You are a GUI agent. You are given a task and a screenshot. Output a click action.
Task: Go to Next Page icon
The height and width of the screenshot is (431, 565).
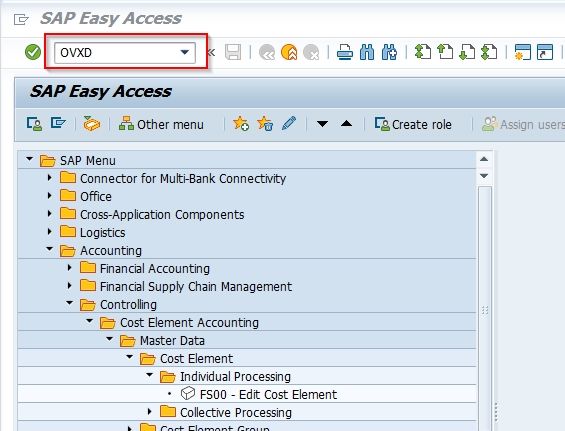coord(467,52)
